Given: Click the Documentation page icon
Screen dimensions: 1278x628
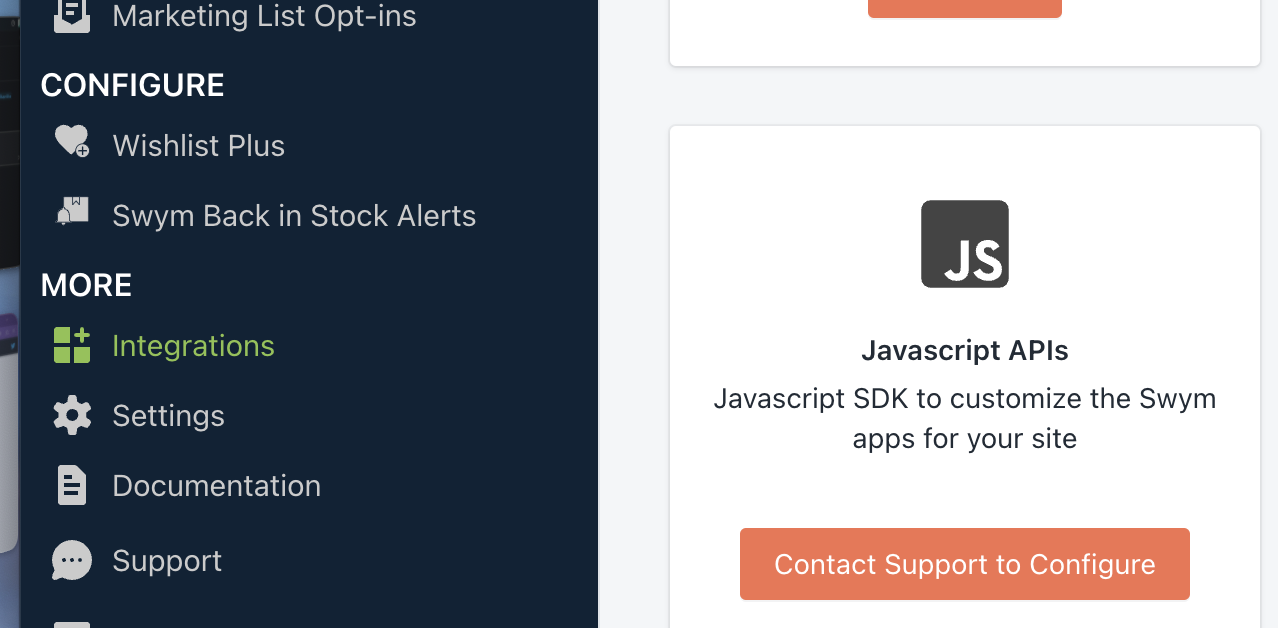Looking at the screenshot, I should 72,486.
